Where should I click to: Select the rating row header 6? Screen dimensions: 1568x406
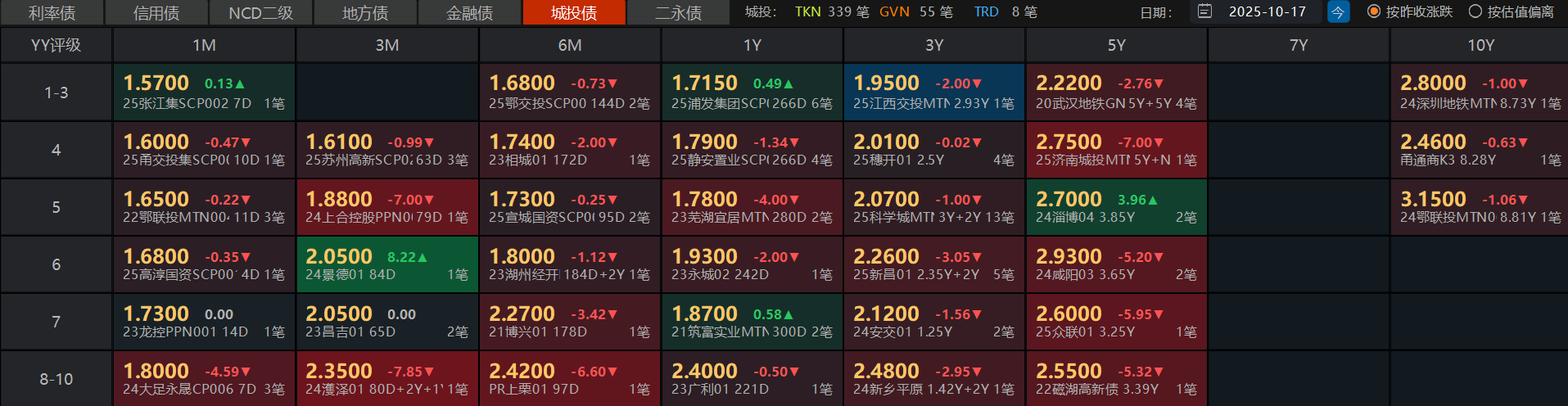pos(56,264)
